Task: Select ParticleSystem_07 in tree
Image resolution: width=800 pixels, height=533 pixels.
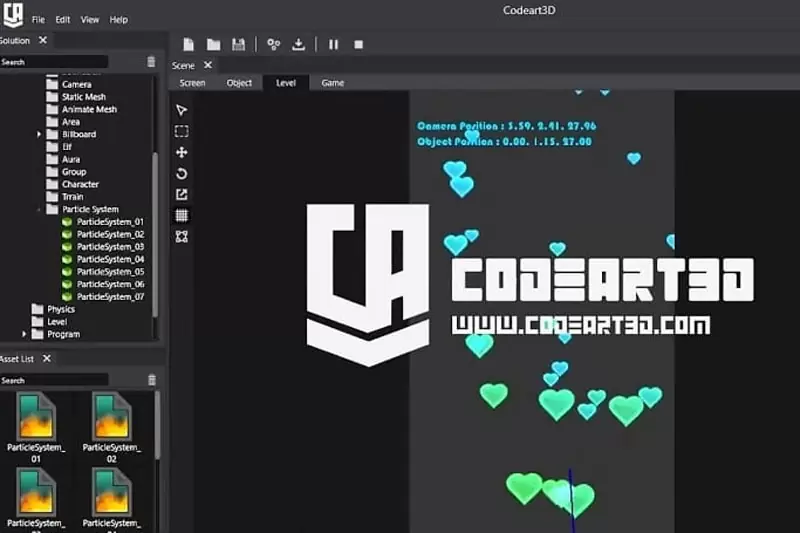Action: click(x=103, y=297)
